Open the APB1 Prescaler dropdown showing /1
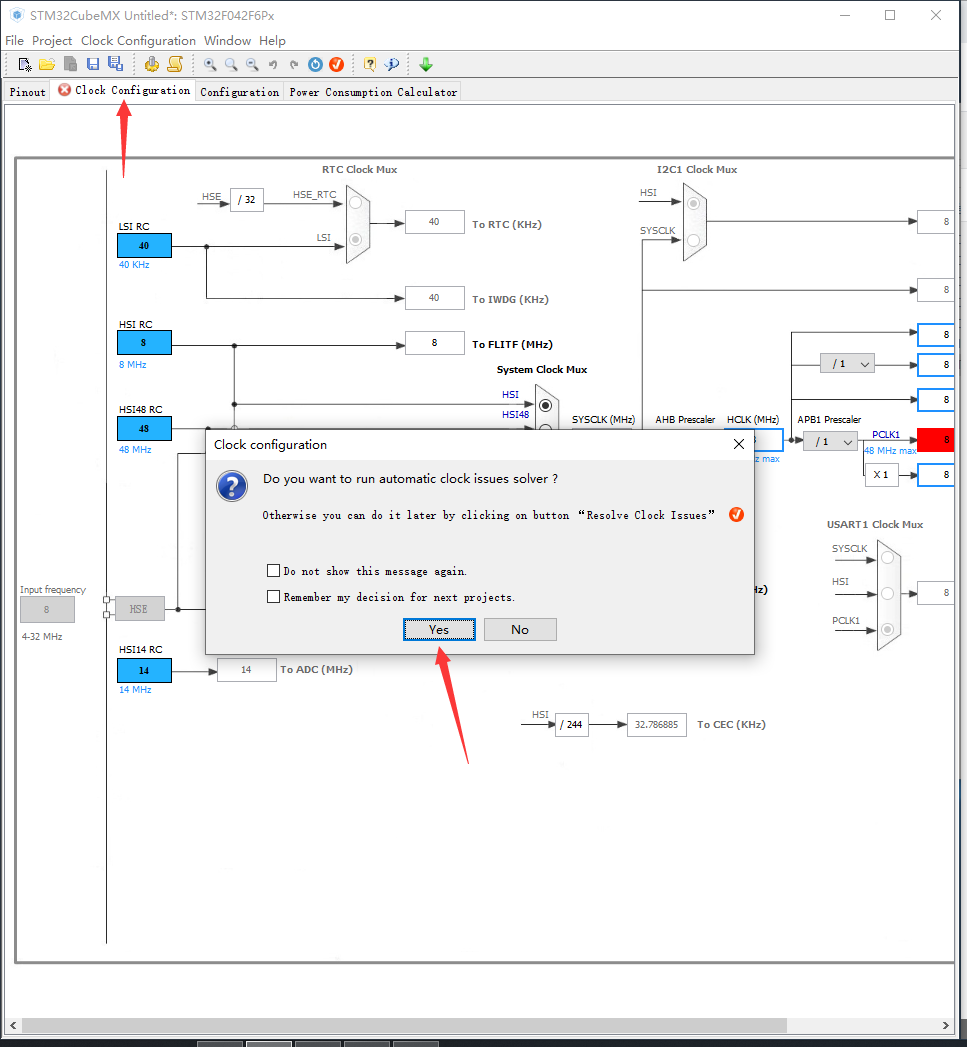967x1047 pixels. pos(830,441)
